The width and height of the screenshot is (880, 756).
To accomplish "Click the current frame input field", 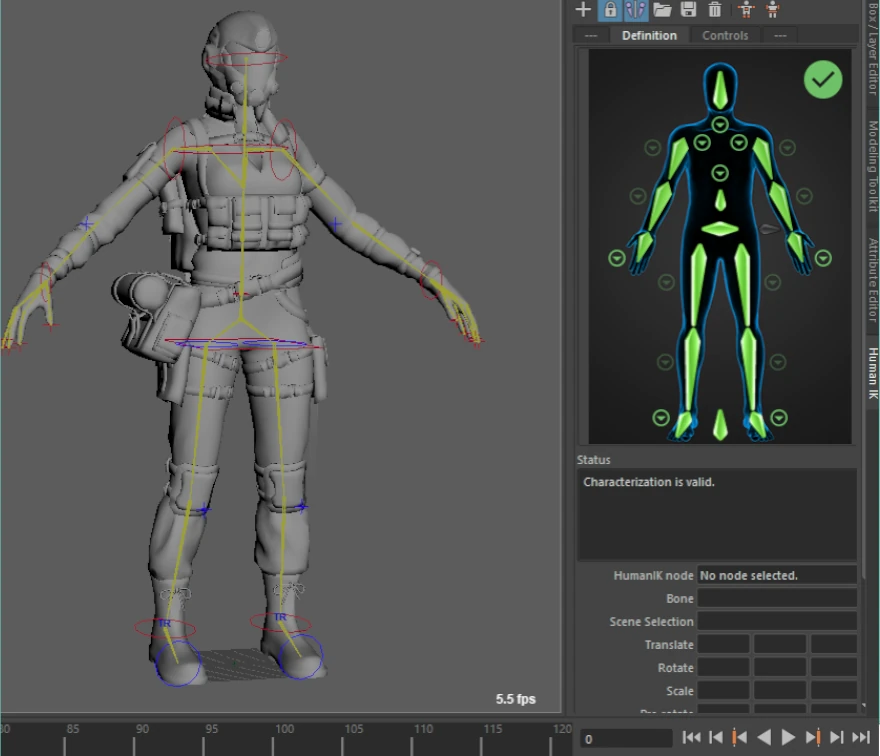I will tap(626, 739).
